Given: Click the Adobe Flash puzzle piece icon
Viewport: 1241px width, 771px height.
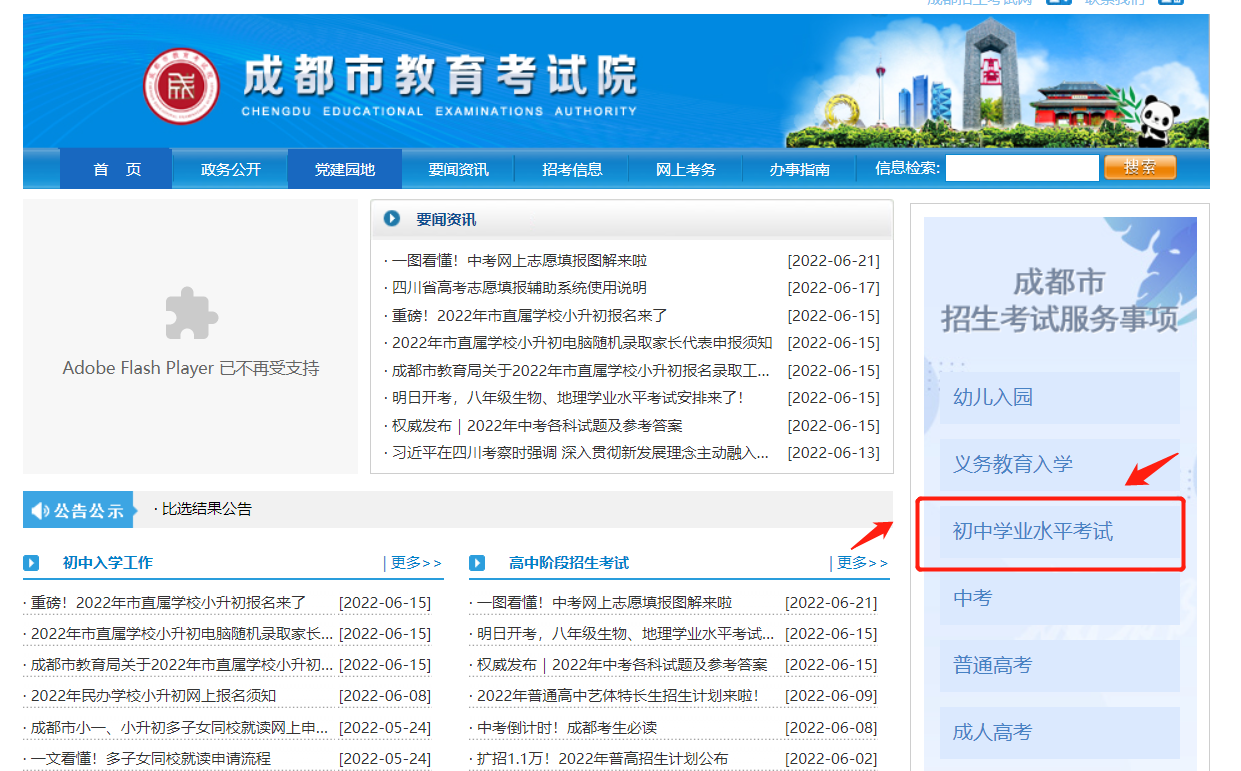Looking at the screenshot, I should click(x=191, y=313).
